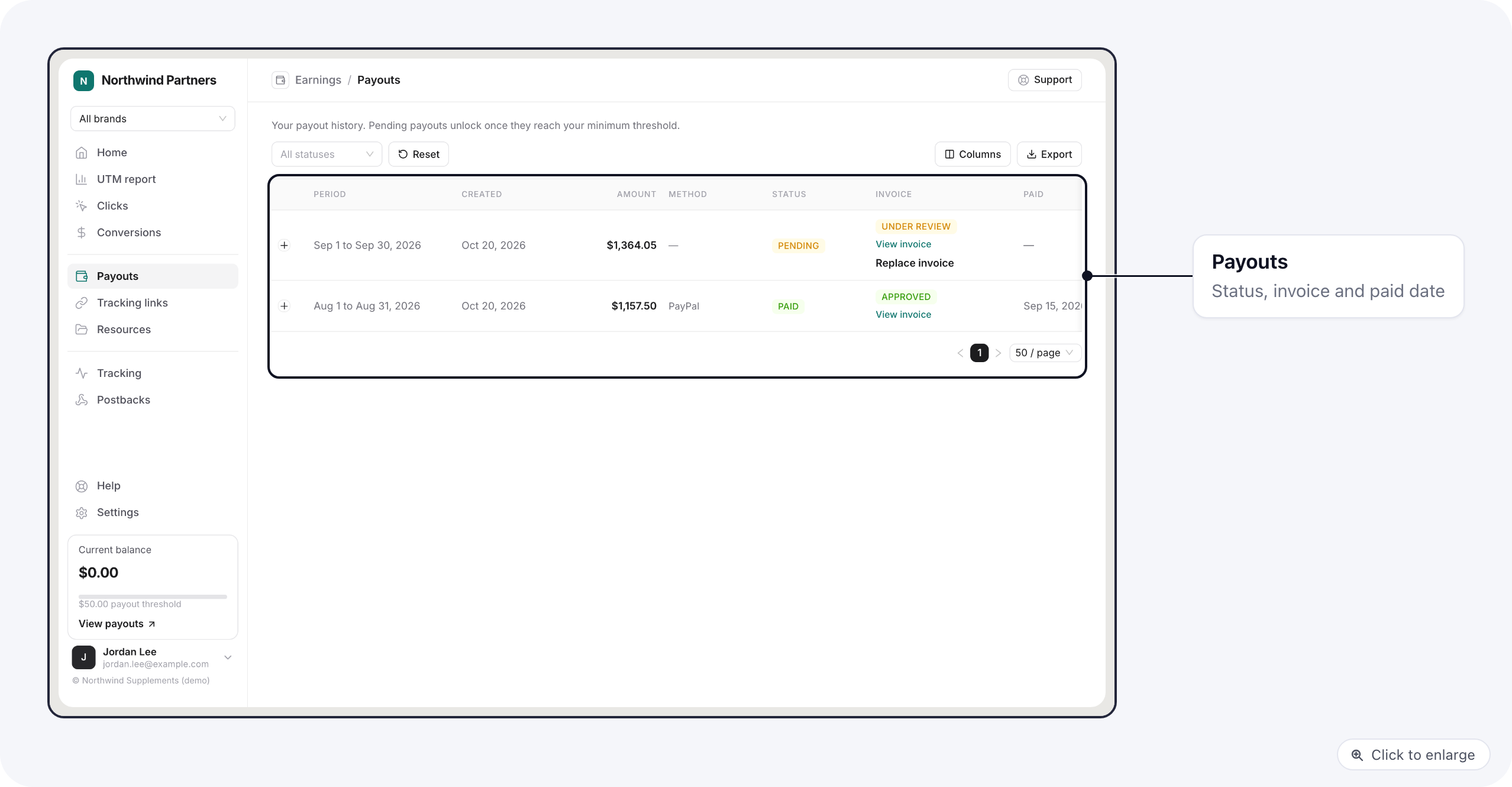Open the Home sidebar item
The height and width of the screenshot is (787, 1512).
click(153, 153)
